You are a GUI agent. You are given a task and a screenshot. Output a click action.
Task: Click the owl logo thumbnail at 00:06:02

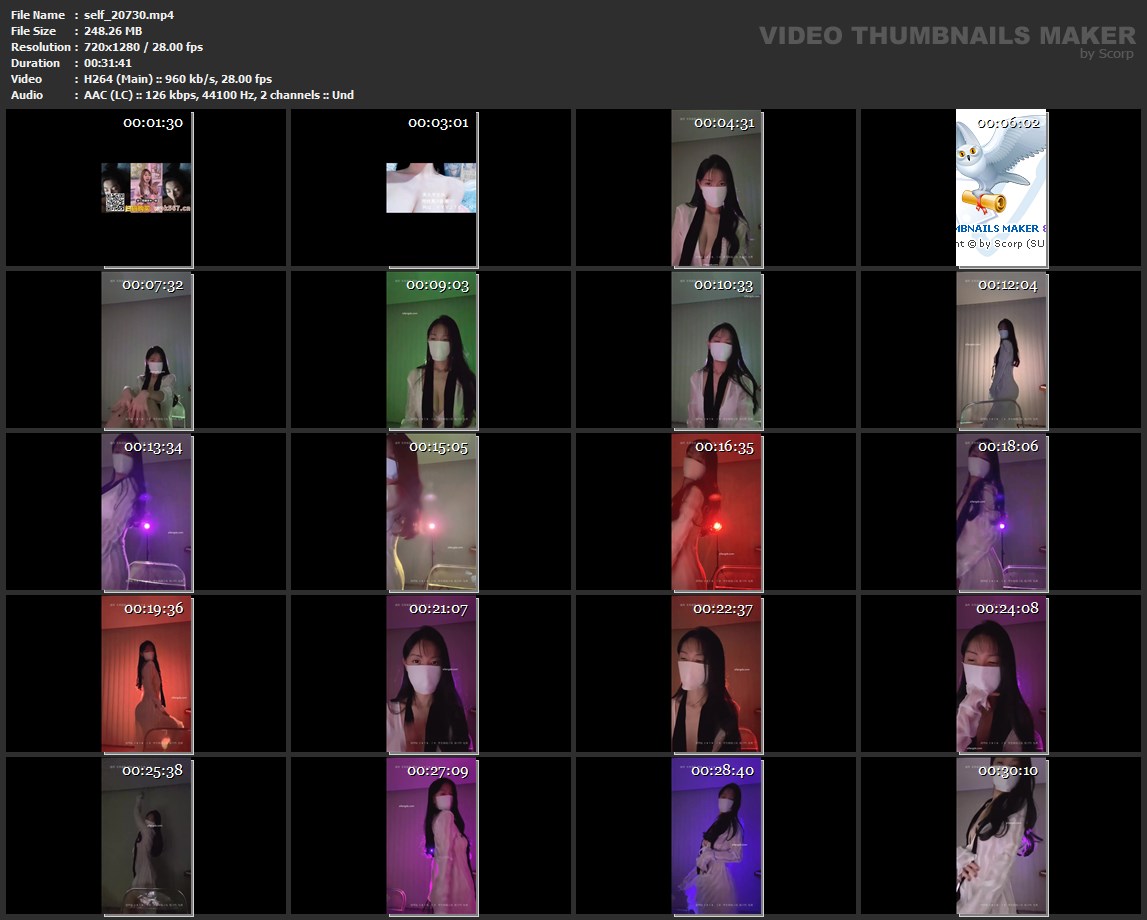1001,188
